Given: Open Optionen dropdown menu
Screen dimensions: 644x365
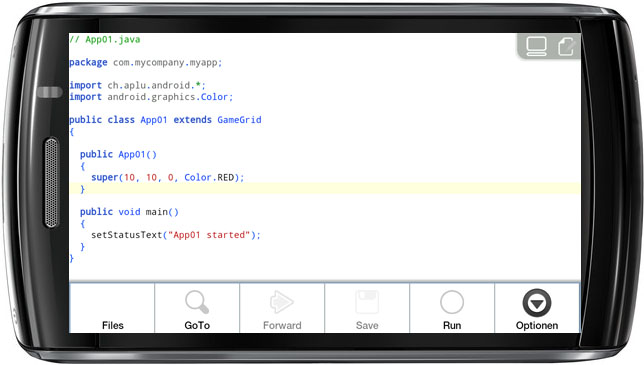Looking at the screenshot, I should point(537,308).
